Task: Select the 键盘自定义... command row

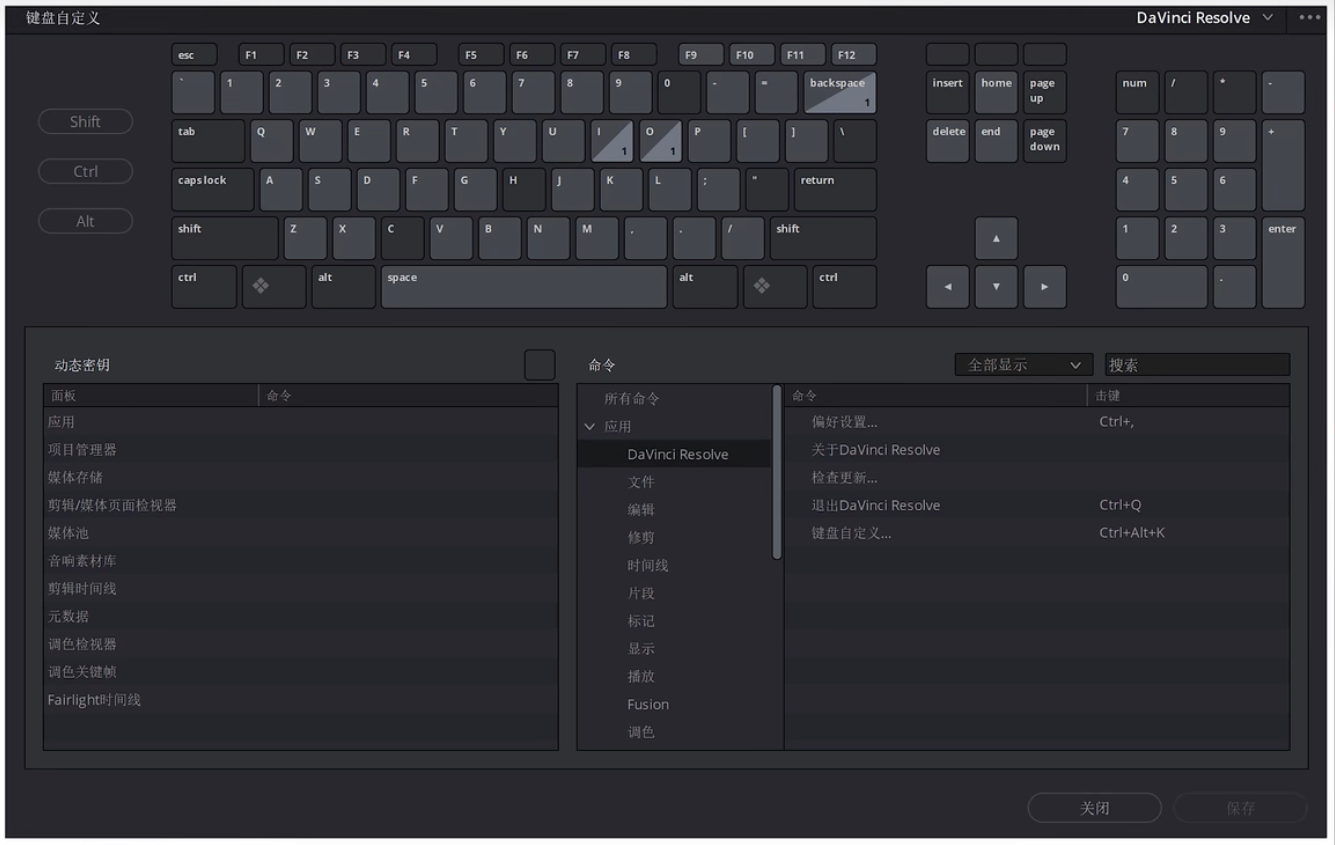Action: pos(1037,533)
